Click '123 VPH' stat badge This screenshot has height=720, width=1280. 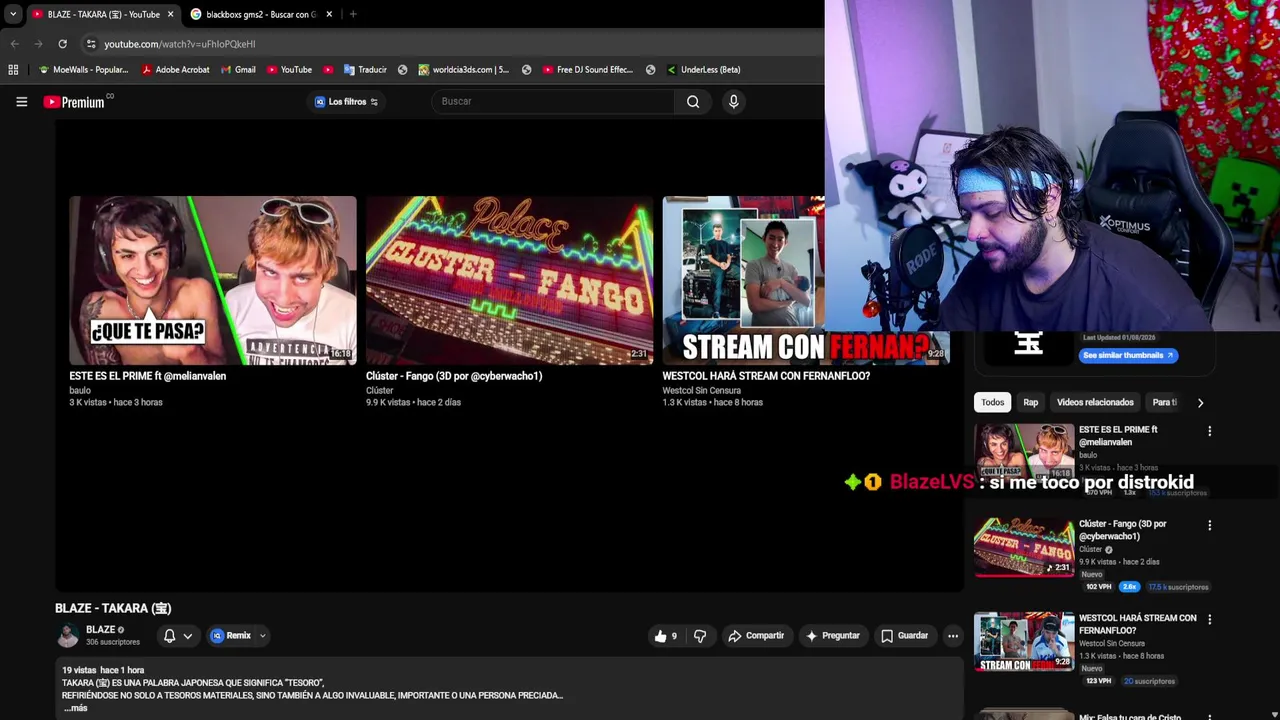coord(1098,681)
